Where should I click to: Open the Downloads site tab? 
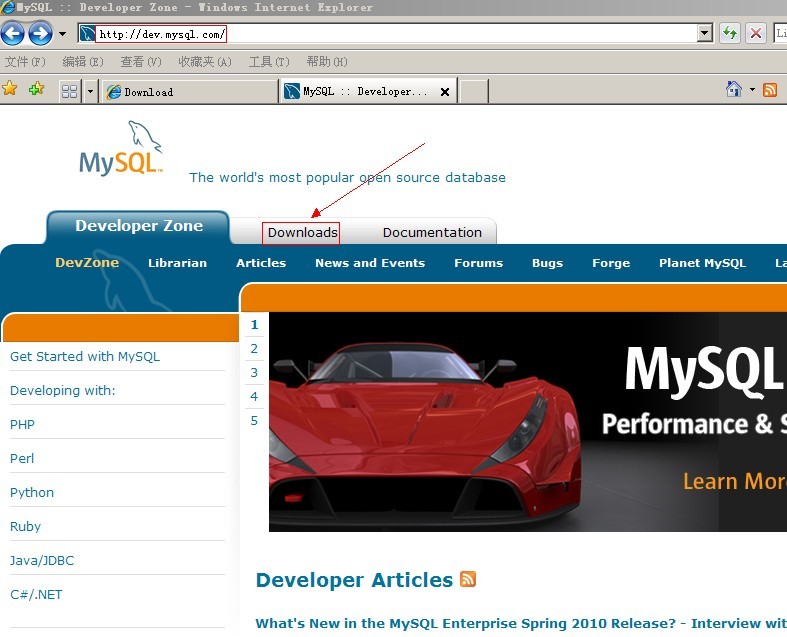tap(302, 233)
